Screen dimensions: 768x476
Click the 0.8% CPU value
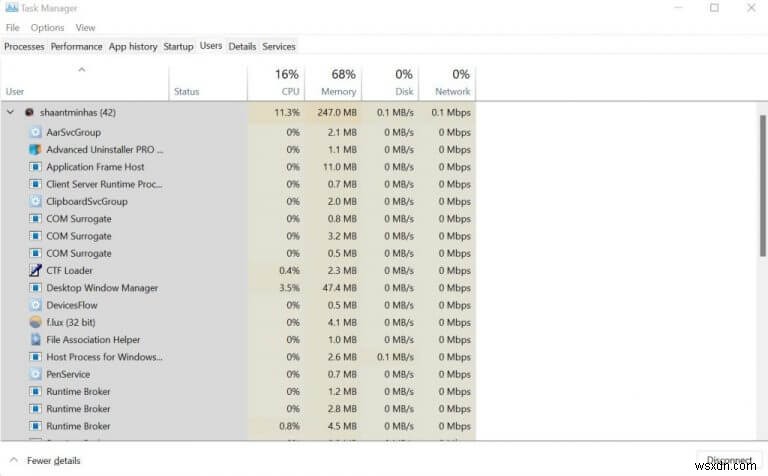(289, 426)
